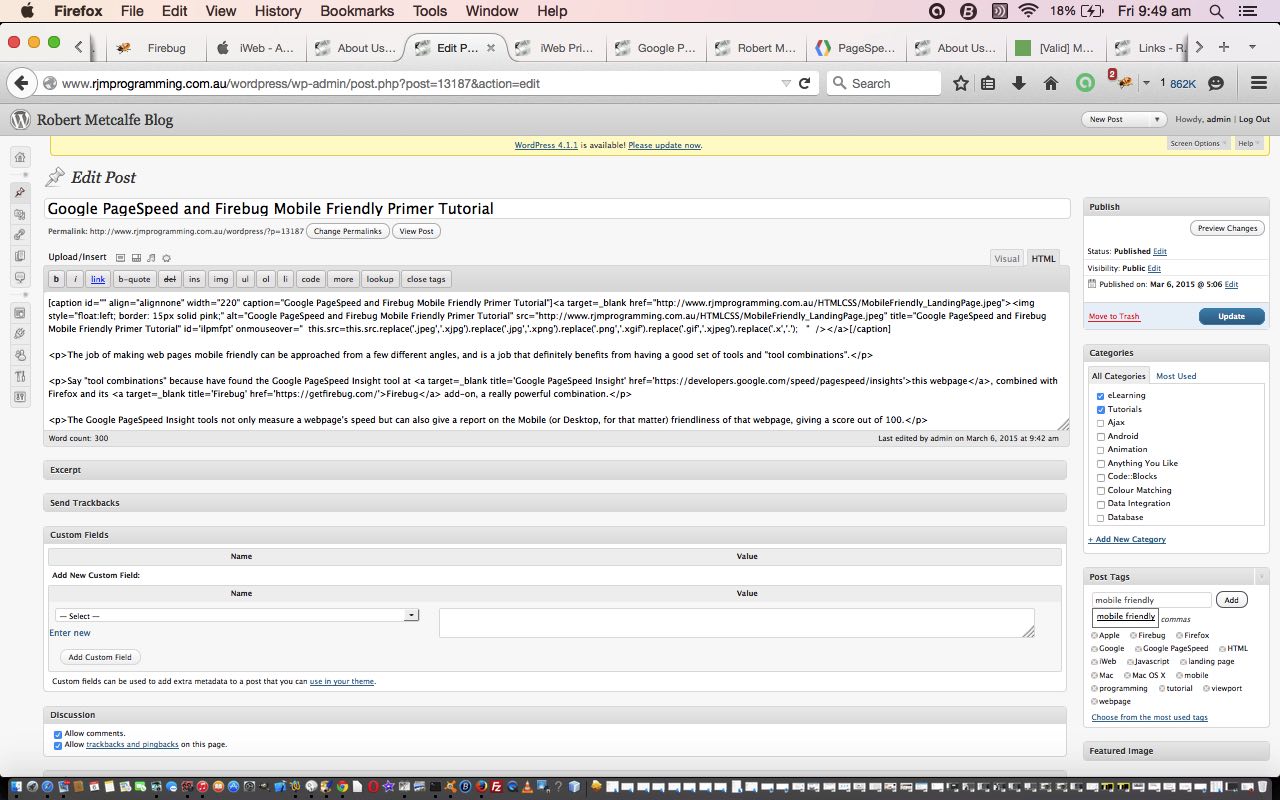
Task: Insert b-quote tag from editor toolbar
Action: pyautogui.click(x=134, y=279)
